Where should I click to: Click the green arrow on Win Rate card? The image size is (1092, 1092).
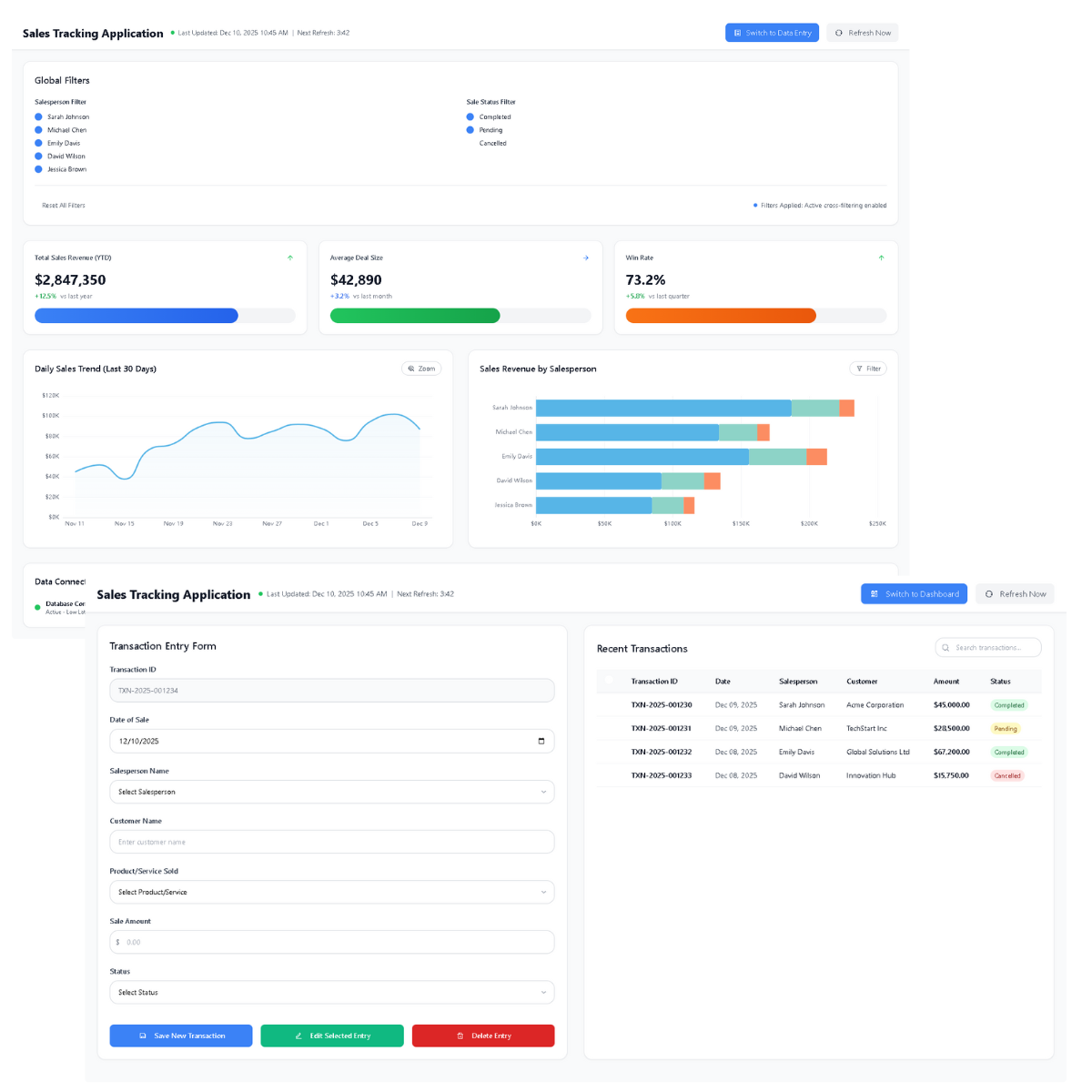[881, 258]
